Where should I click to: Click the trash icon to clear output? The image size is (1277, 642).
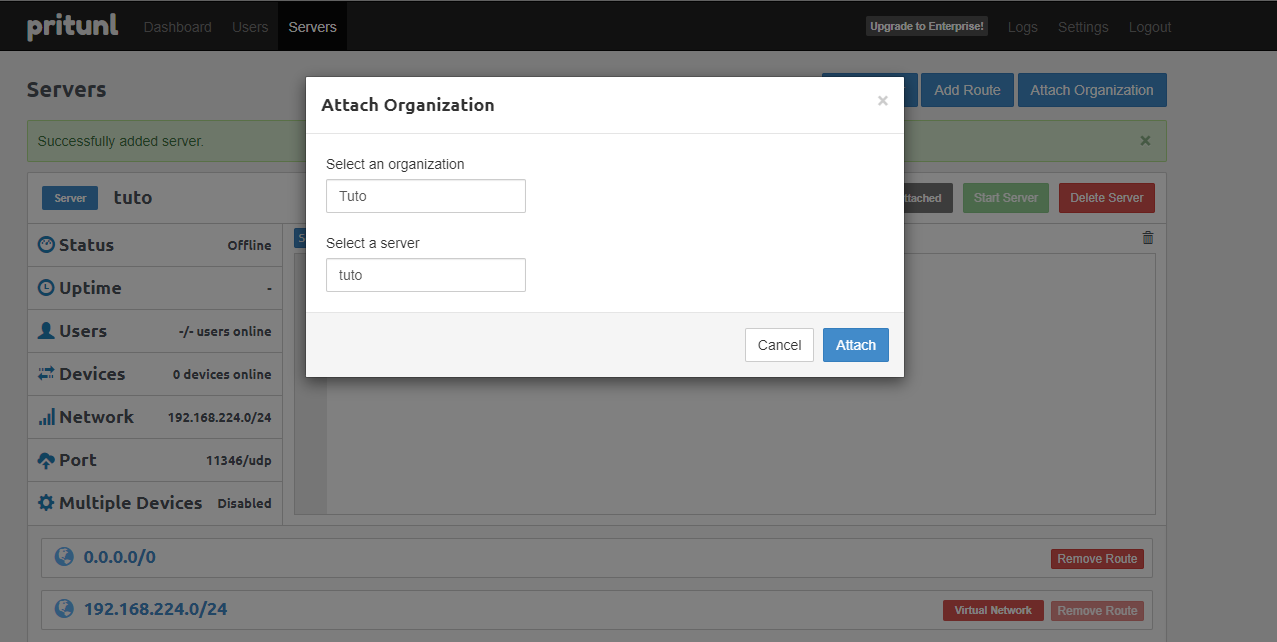pyautogui.click(x=1148, y=238)
